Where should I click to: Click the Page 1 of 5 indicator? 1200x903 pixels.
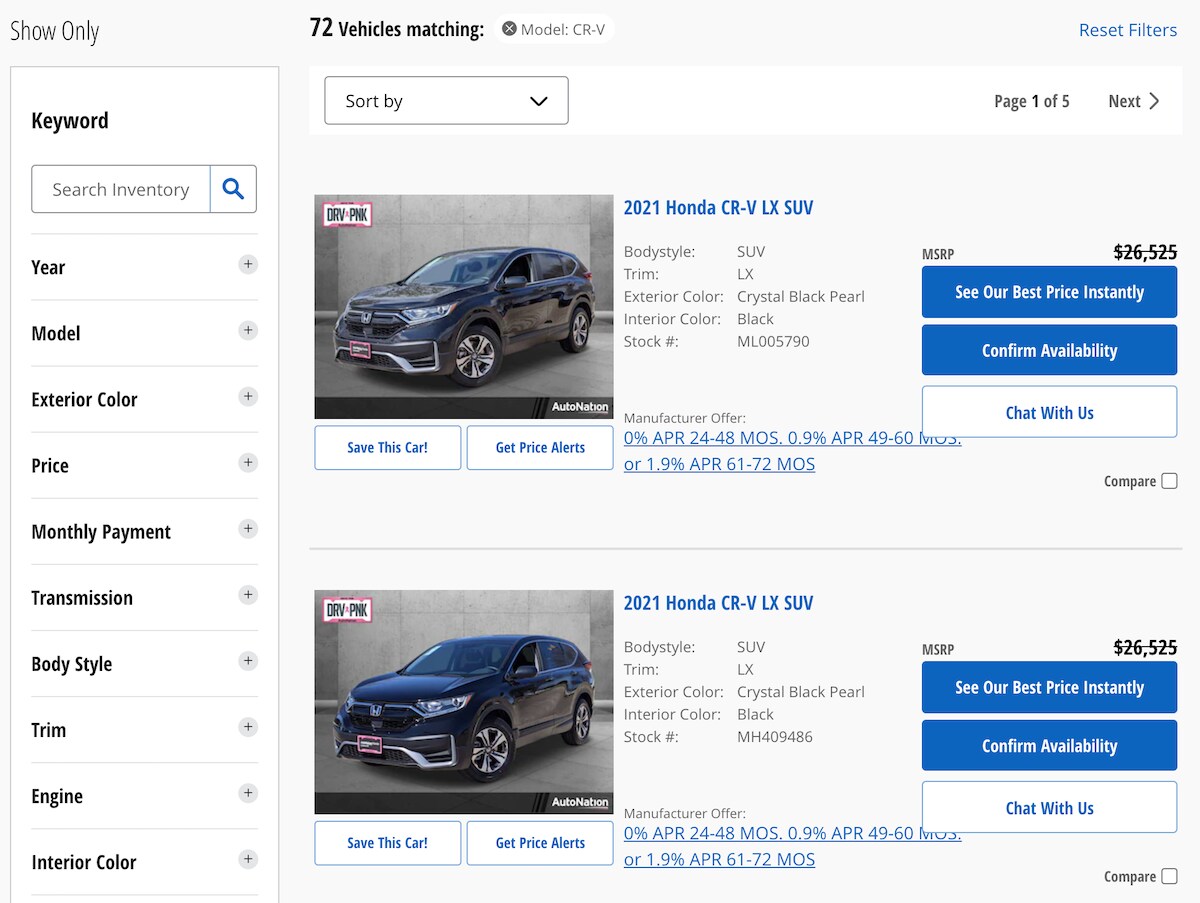point(1031,101)
